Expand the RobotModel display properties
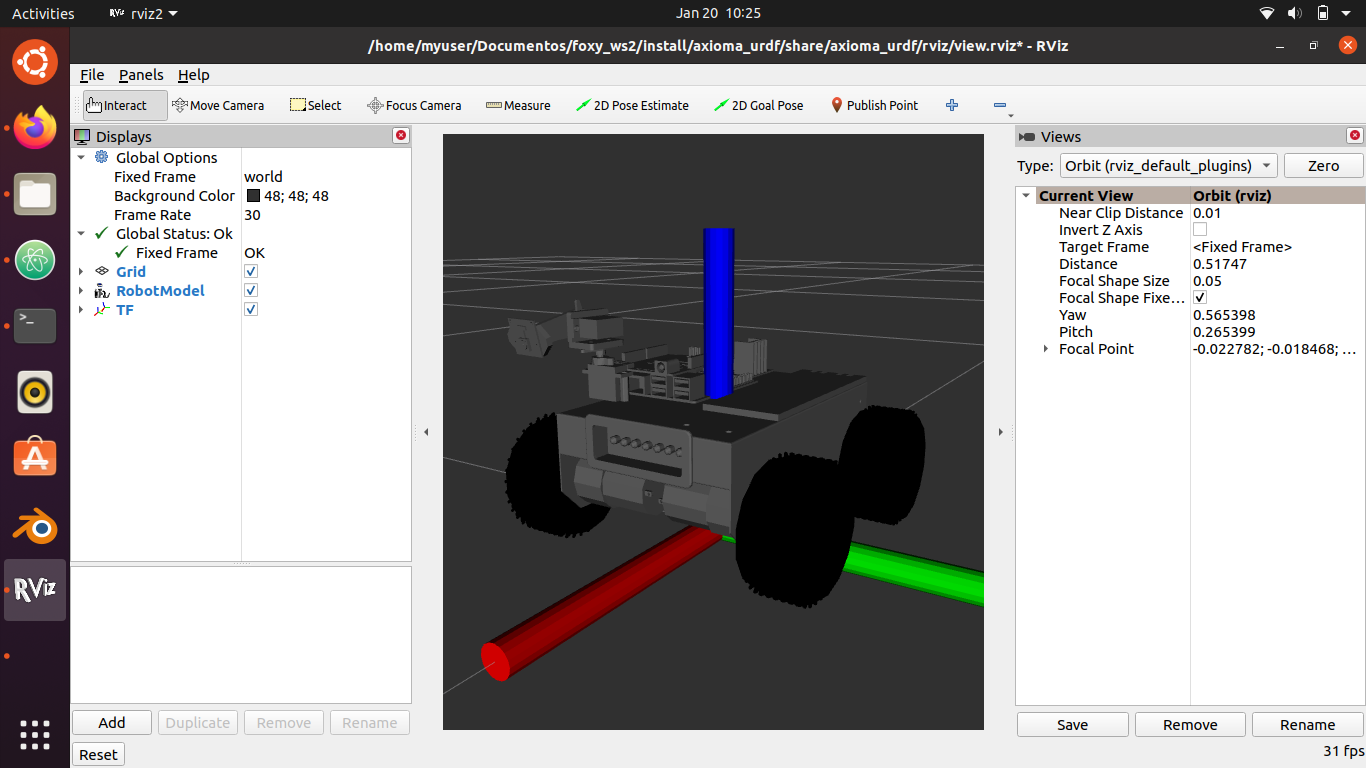 pos(81,291)
